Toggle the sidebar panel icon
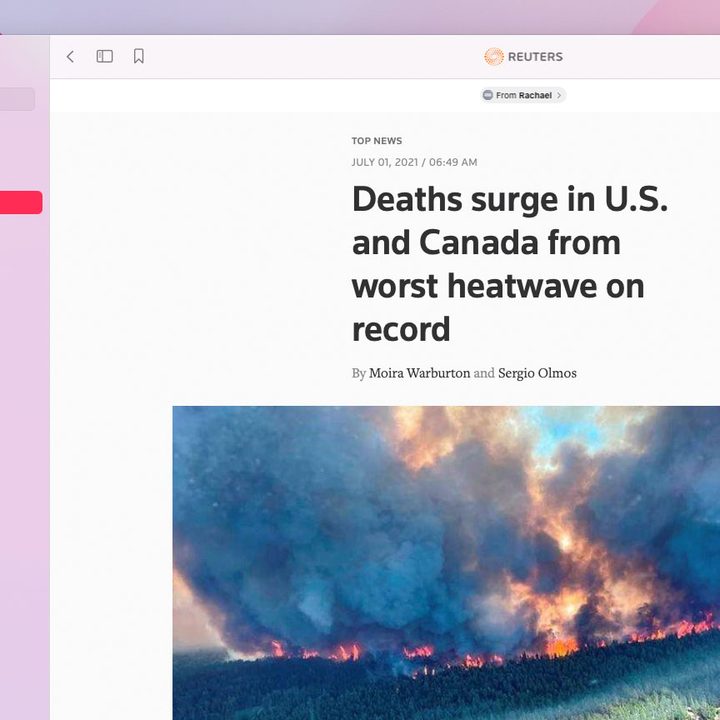 point(104,56)
